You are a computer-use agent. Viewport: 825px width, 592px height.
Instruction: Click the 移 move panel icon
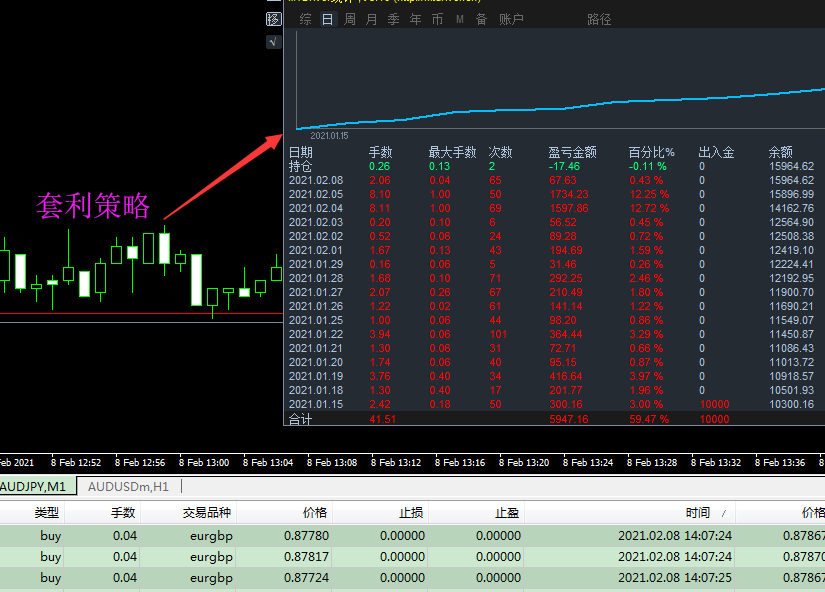coord(274,19)
